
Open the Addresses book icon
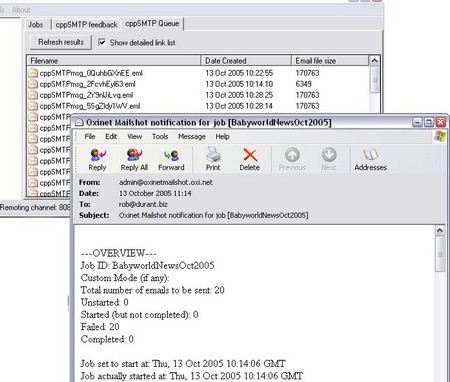371,155
